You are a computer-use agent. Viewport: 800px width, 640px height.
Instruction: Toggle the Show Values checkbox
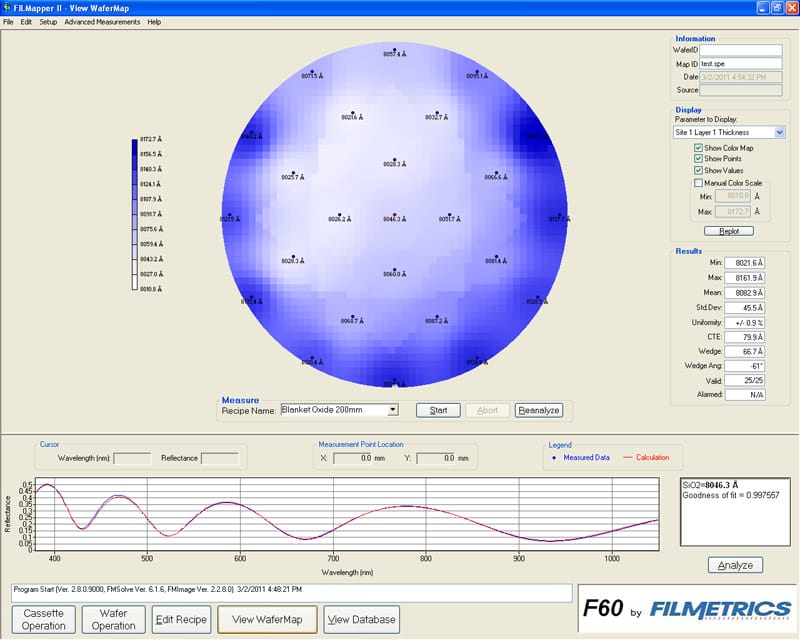click(x=698, y=171)
